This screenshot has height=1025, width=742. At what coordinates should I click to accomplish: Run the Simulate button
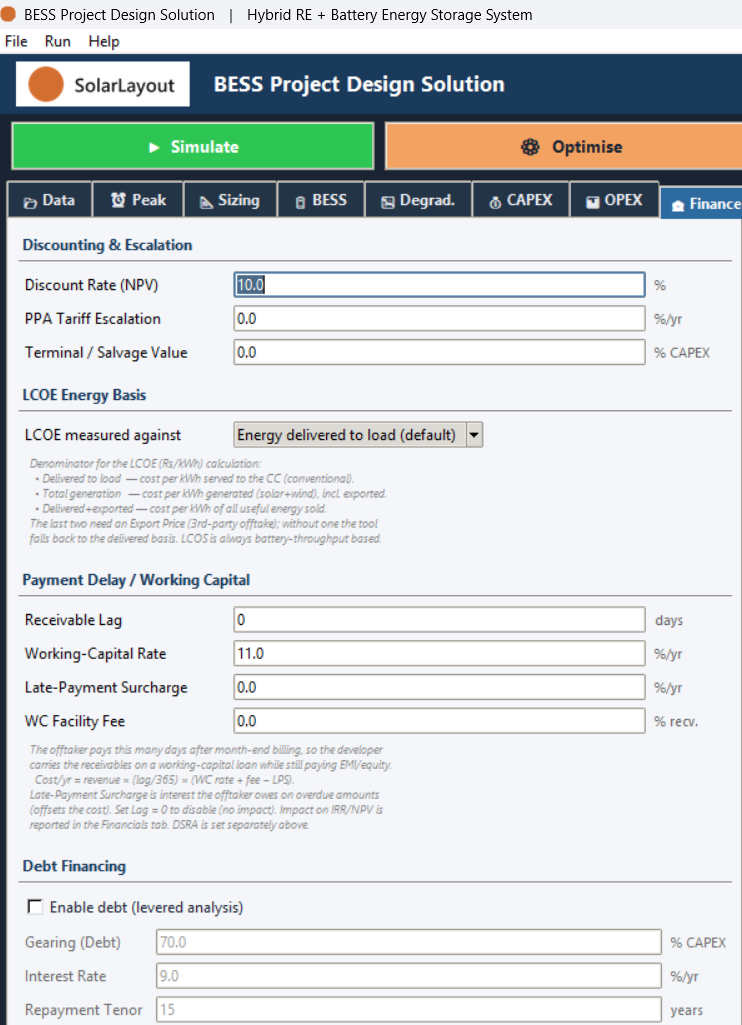pyautogui.click(x=193, y=146)
